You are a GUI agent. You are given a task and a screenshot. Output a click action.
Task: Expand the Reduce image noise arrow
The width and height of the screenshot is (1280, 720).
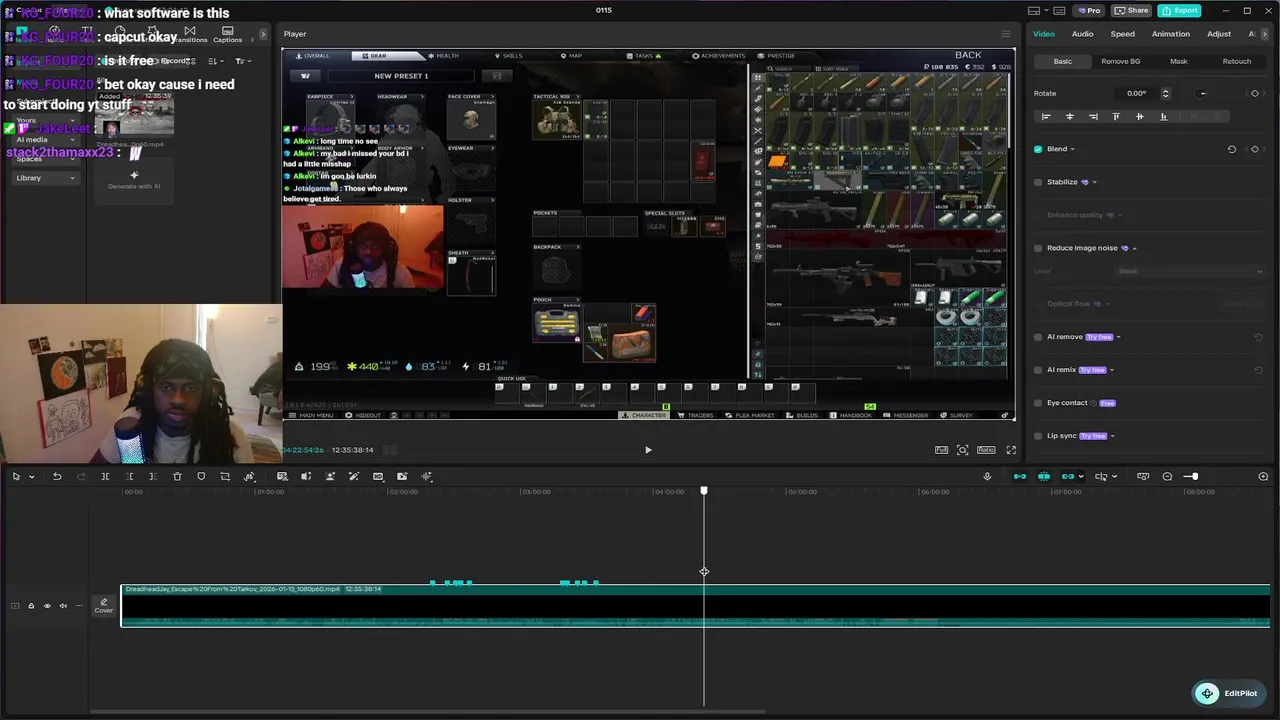[x=1134, y=248]
